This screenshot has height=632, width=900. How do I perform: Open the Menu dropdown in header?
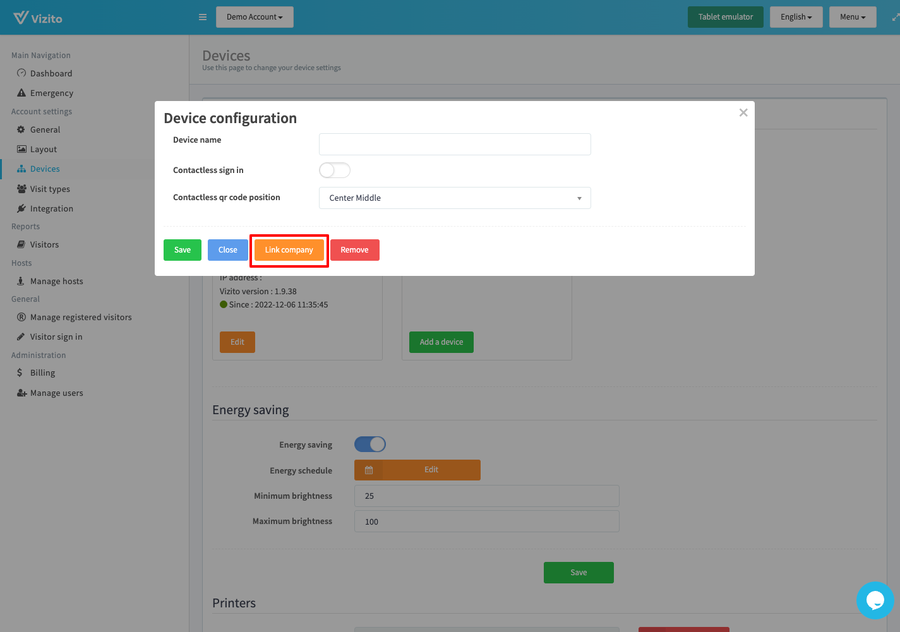852,17
